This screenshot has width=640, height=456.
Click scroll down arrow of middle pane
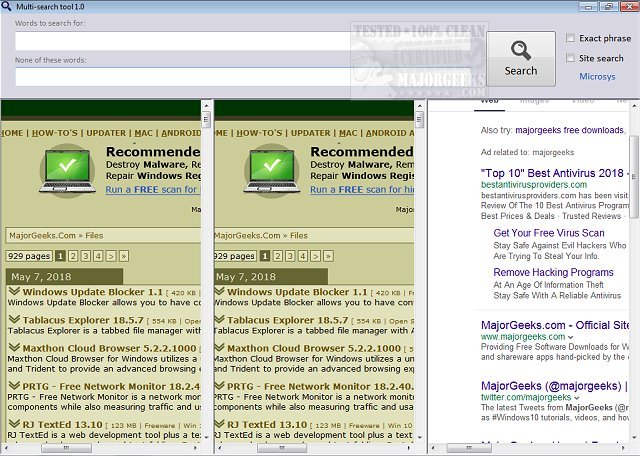pos(419,437)
